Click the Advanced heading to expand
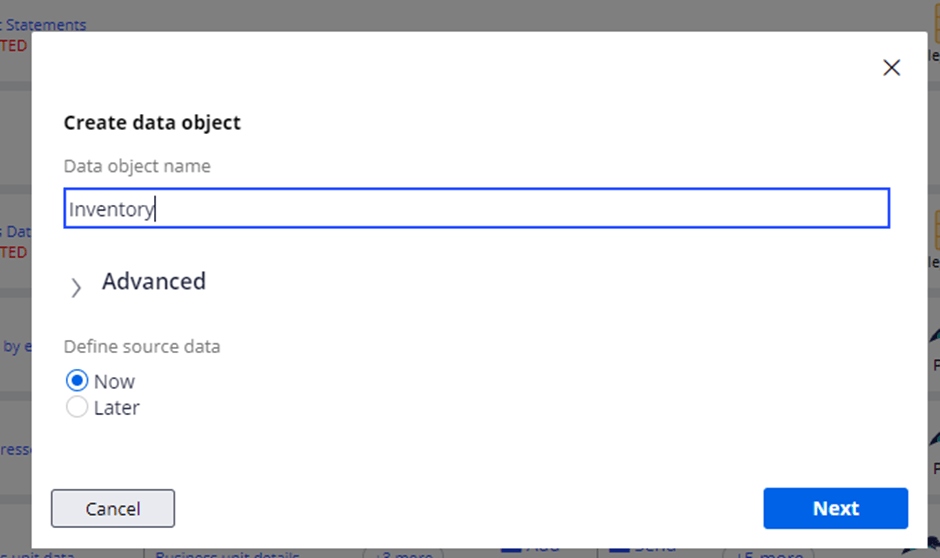 click(x=154, y=282)
